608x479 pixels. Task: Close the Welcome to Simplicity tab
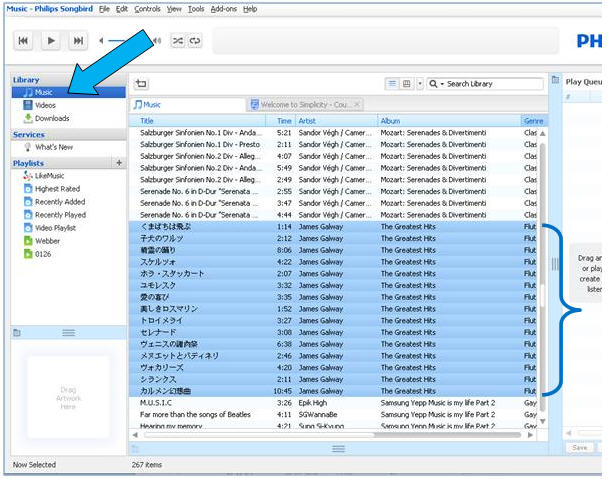tap(357, 104)
